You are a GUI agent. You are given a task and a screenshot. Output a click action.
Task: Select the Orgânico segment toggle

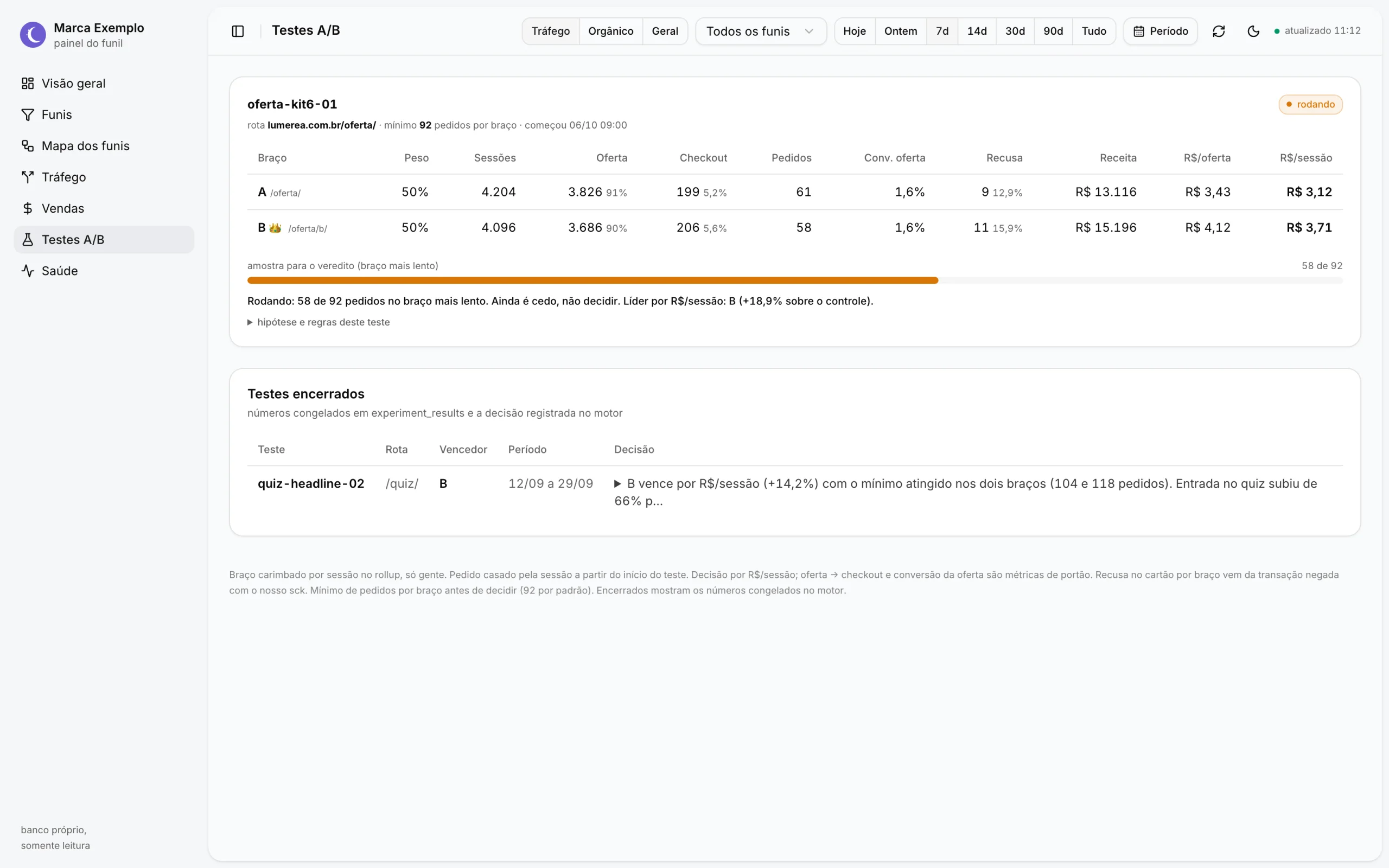coord(611,31)
